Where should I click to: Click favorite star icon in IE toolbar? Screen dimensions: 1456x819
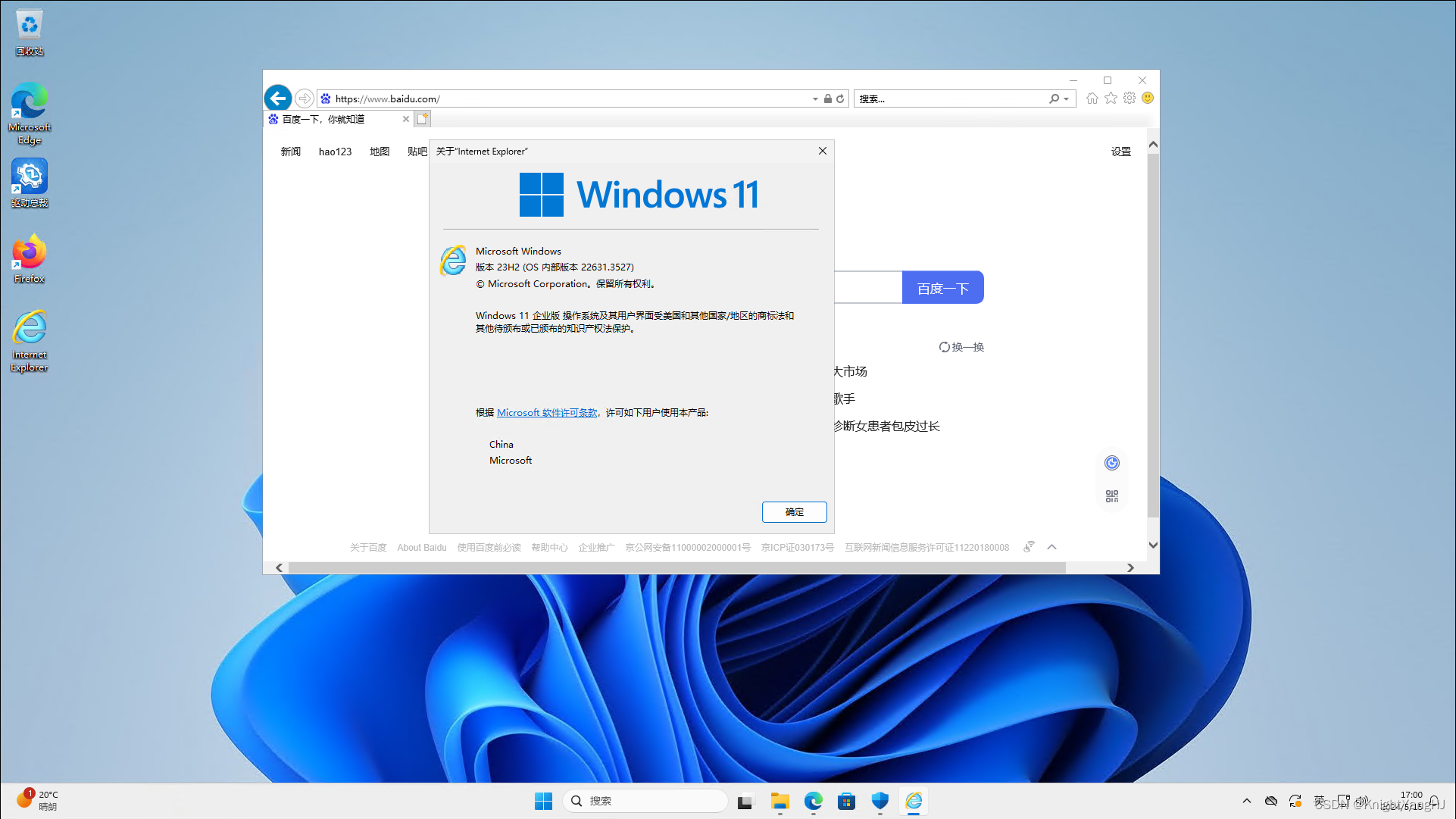[1111, 98]
